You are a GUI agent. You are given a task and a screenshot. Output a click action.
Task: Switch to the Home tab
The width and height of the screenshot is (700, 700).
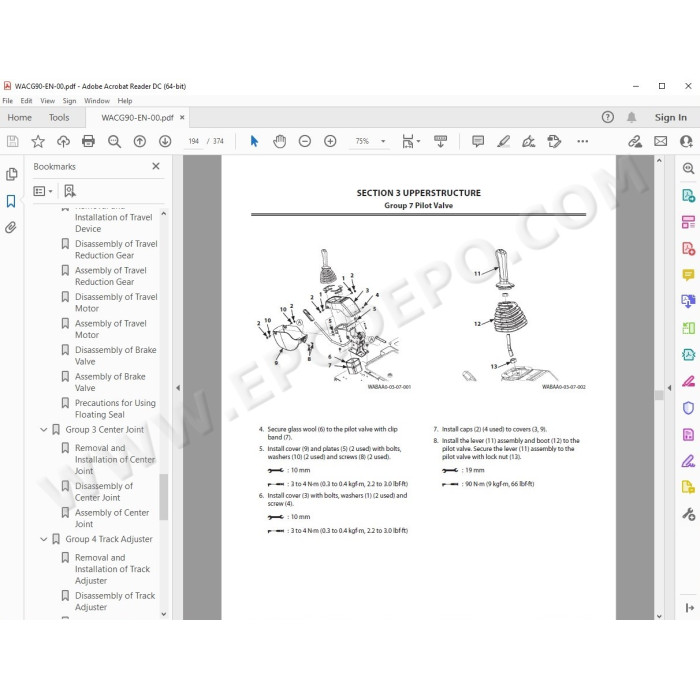(20, 117)
